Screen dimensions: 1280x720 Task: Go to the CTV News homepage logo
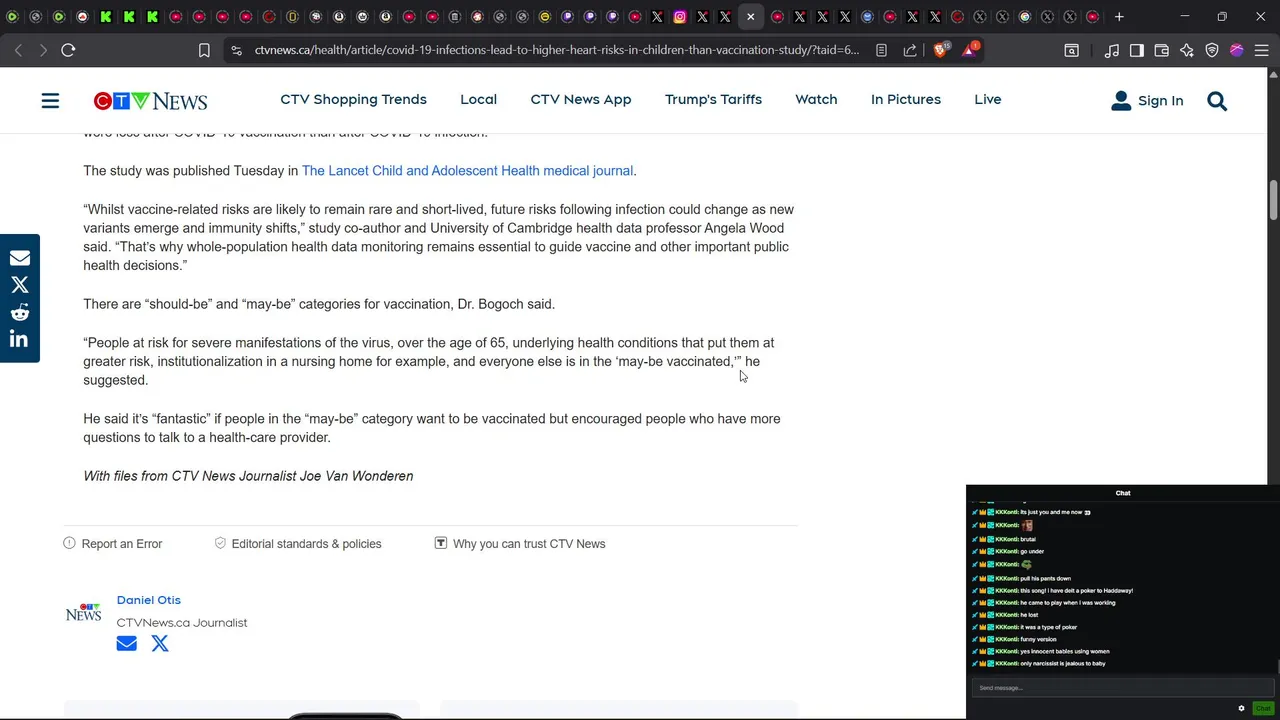pyautogui.click(x=150, y=101)
